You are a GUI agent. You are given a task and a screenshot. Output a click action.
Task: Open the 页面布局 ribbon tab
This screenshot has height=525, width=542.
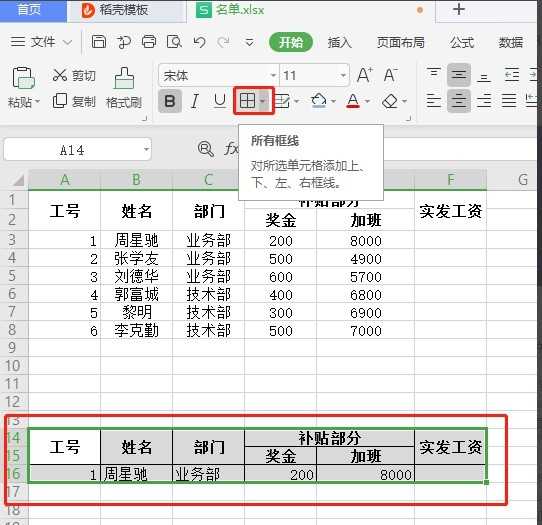[x=401, y=42]
